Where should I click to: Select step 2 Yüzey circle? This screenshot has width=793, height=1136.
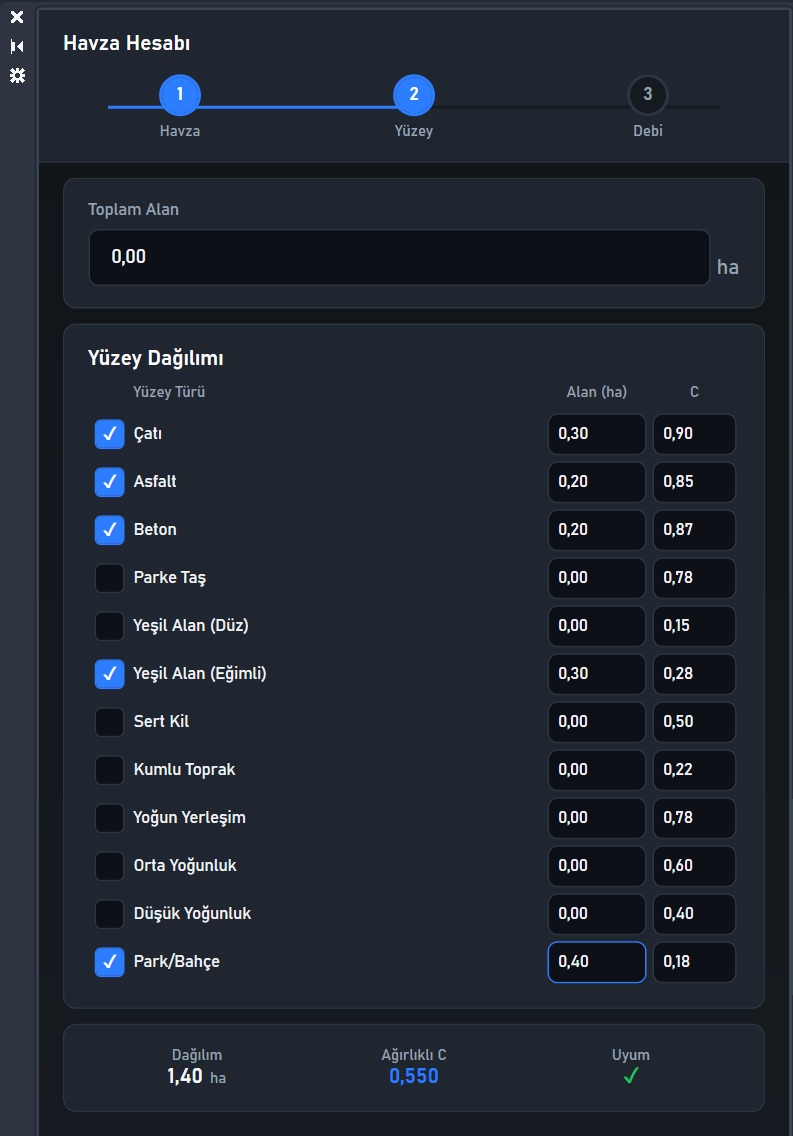tap(414, 95)
